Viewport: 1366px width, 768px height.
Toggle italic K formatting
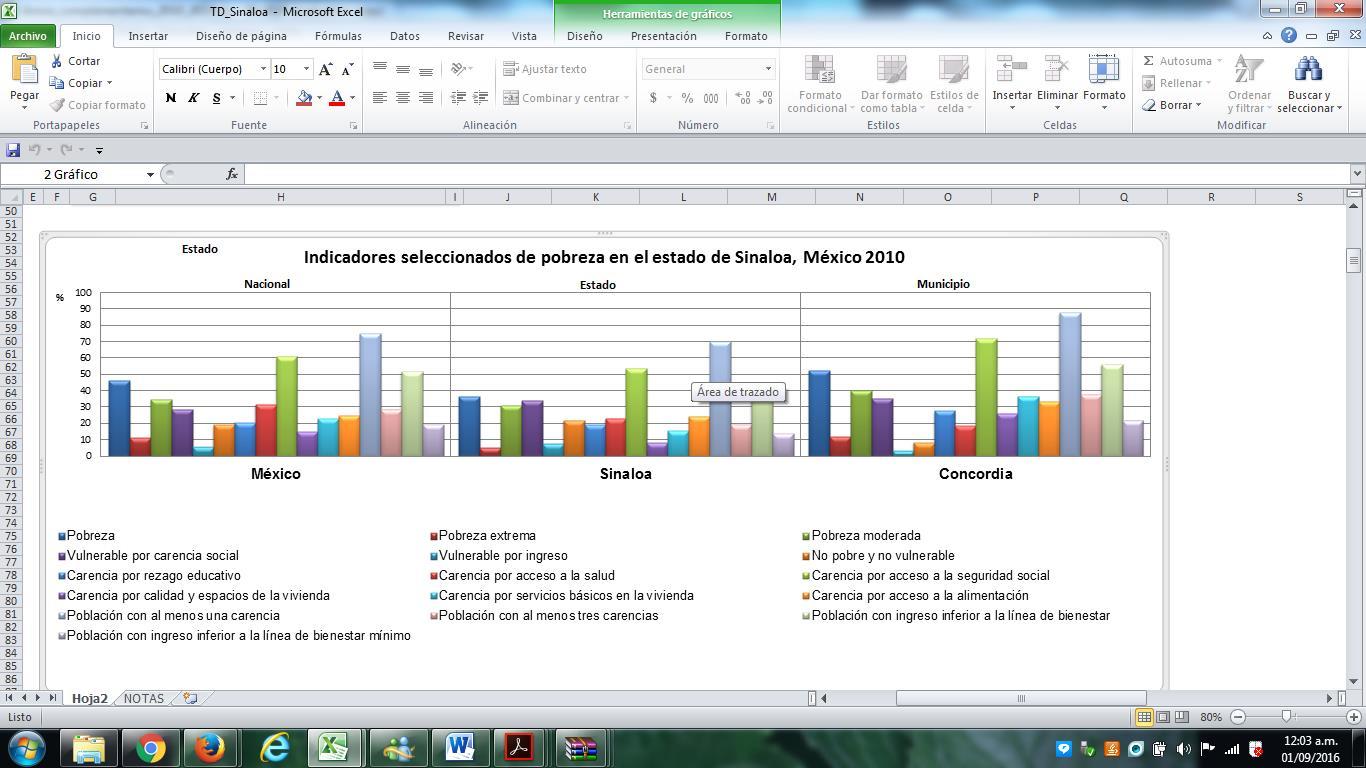click(193, 98)
